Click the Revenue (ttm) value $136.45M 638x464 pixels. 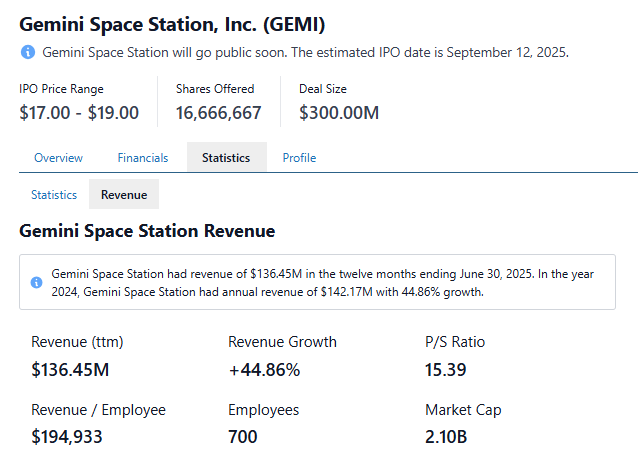[72, 369]
